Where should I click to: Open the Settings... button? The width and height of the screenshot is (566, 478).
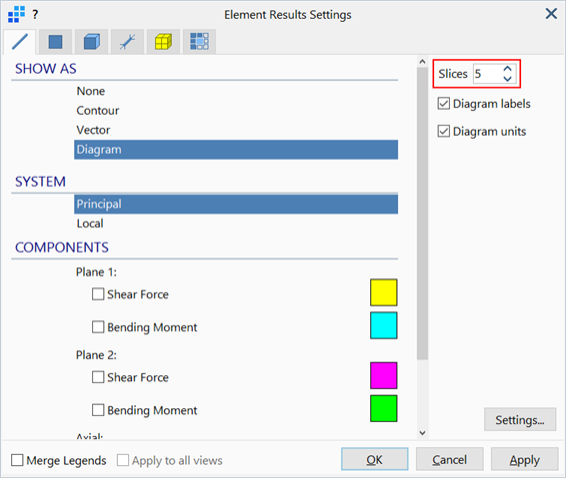[520, 420]
